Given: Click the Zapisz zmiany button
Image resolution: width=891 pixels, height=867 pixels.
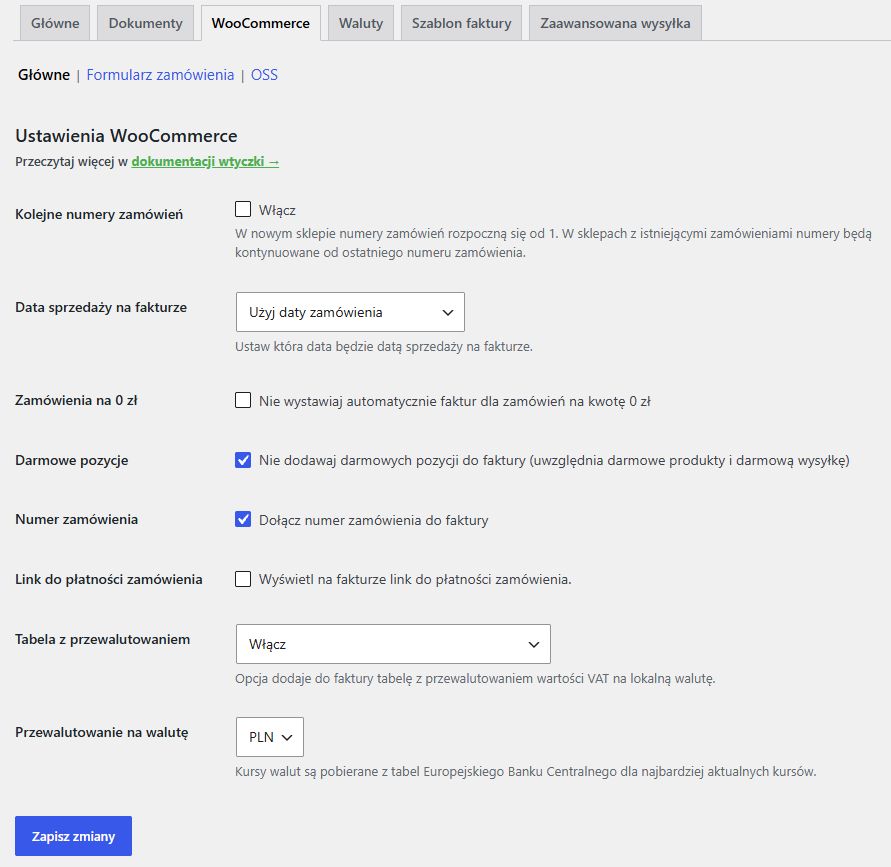Looking at the screenshot, I should (73, 836).
